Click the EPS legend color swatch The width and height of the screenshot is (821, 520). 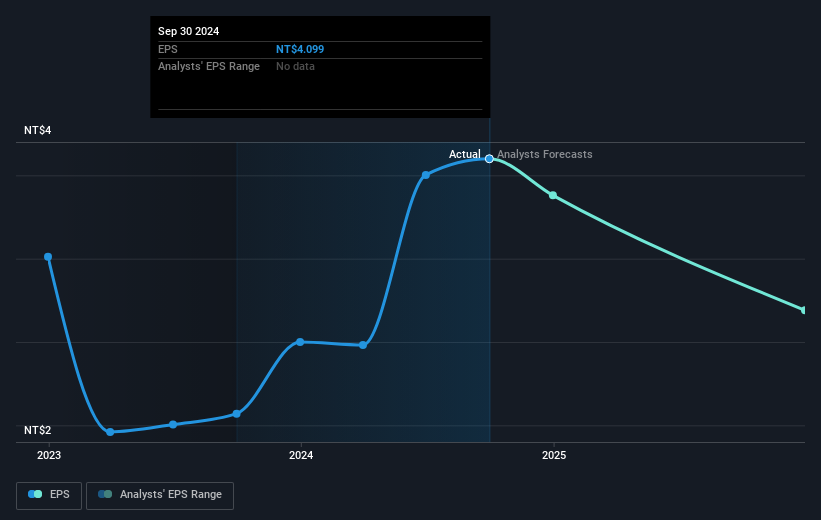[35, 494]
